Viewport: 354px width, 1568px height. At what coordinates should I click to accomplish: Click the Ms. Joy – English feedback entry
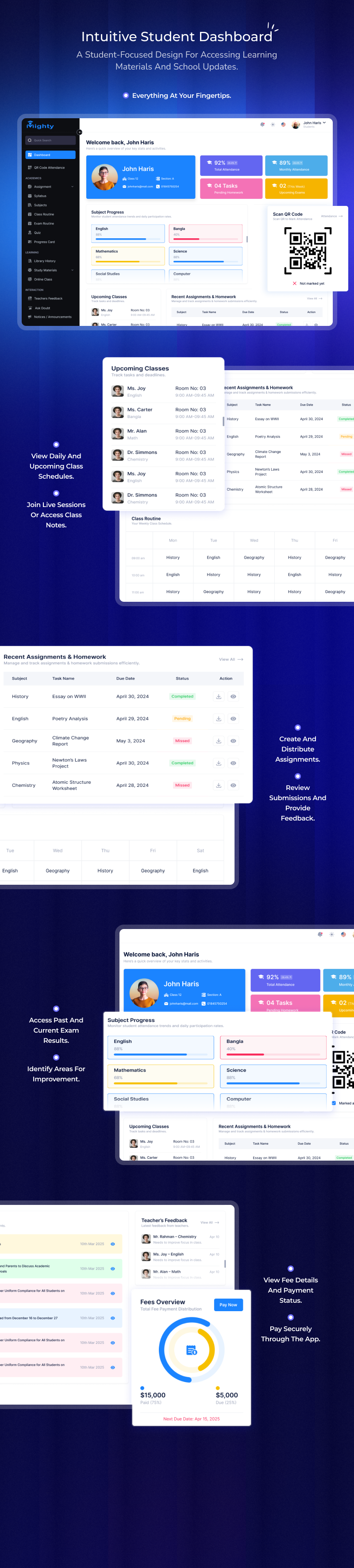180,1256
